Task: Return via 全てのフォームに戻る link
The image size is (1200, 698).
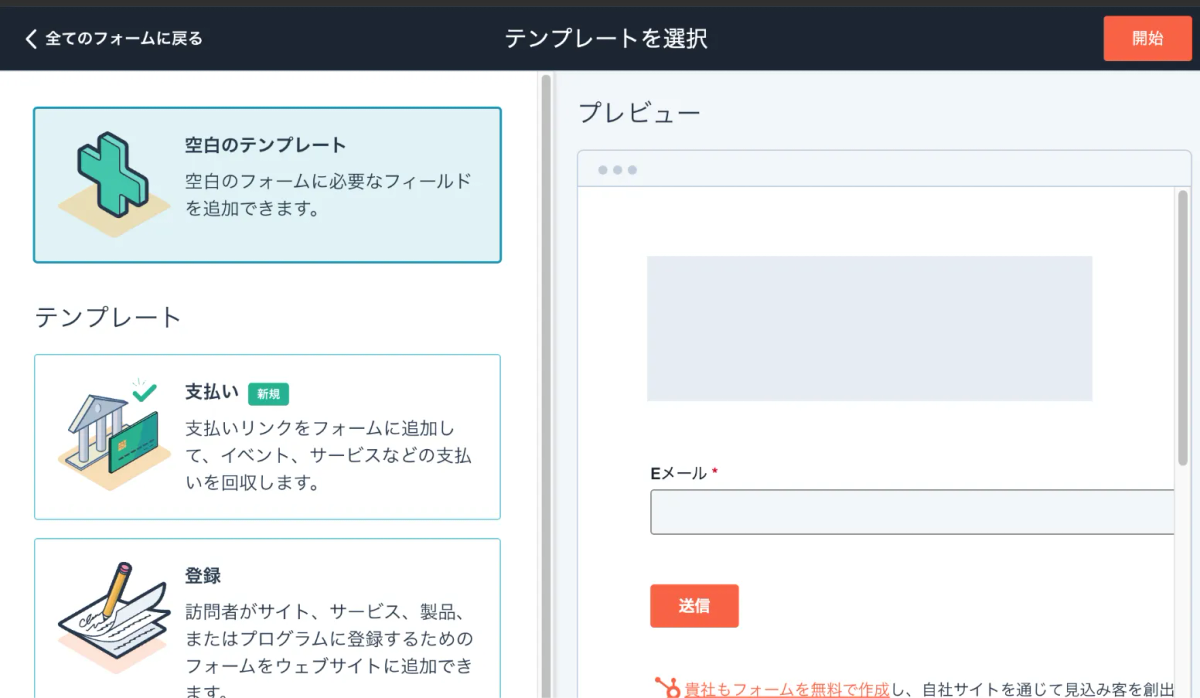Action: (124, 39)
